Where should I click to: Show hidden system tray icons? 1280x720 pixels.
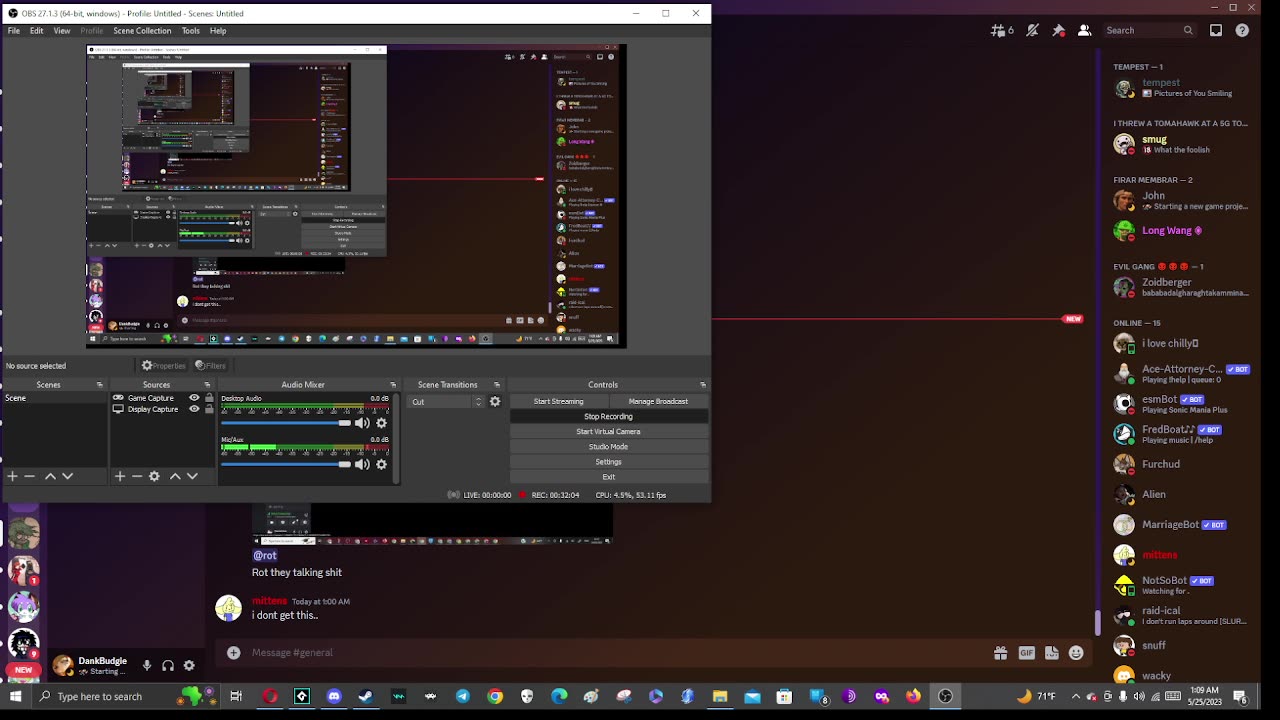(1076, 696)
